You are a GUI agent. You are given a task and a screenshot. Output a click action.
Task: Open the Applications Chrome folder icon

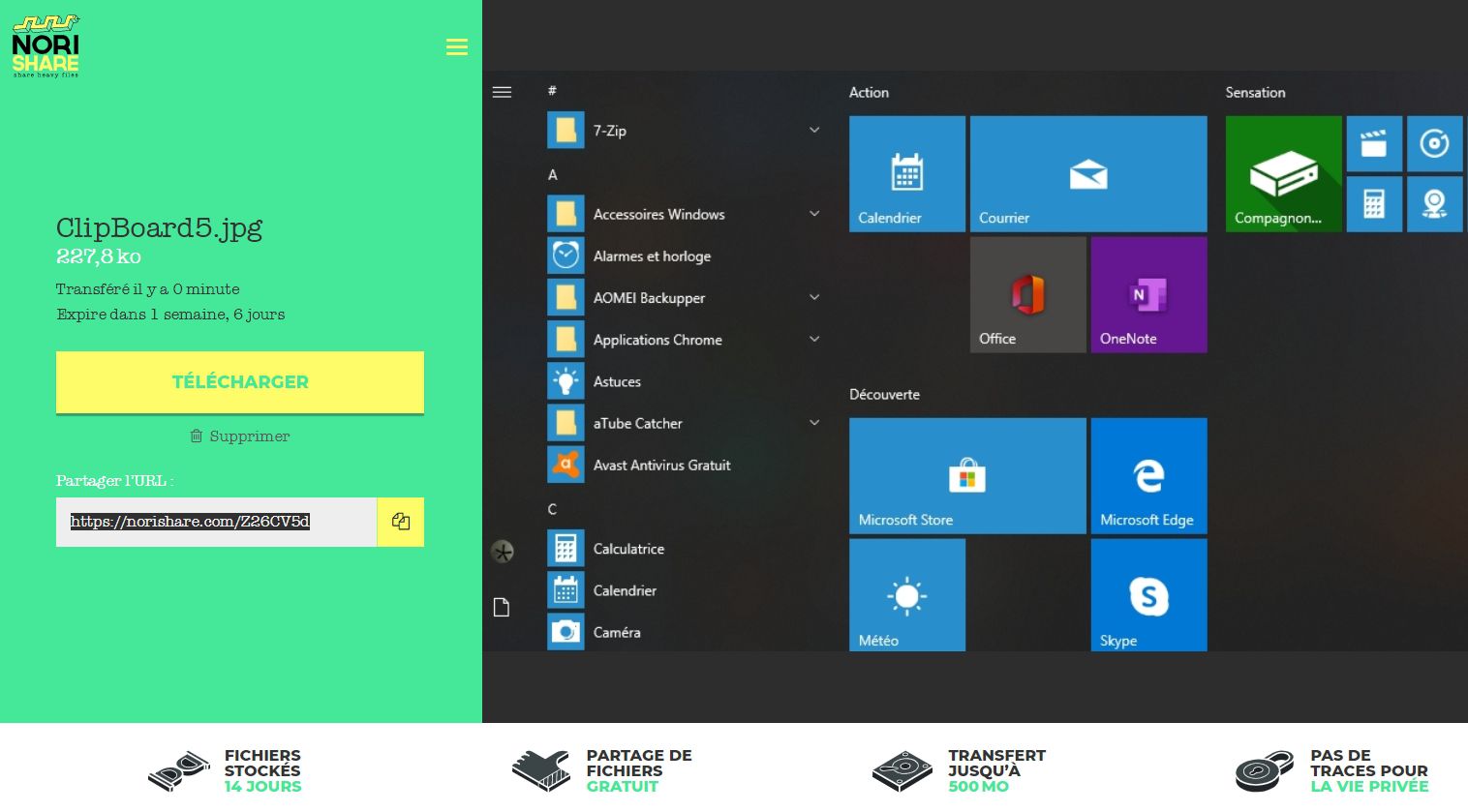click(566, 339)
